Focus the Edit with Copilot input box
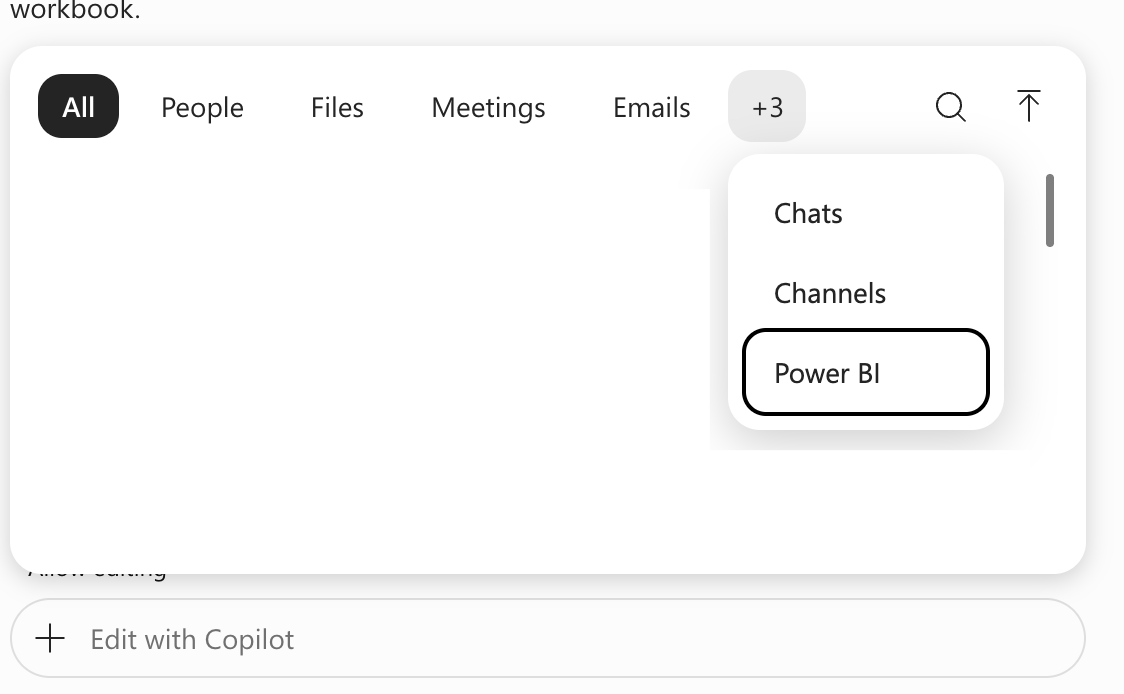Image resolution: width=1124 pixels, height=694 pixels. (x=548, y=638)
